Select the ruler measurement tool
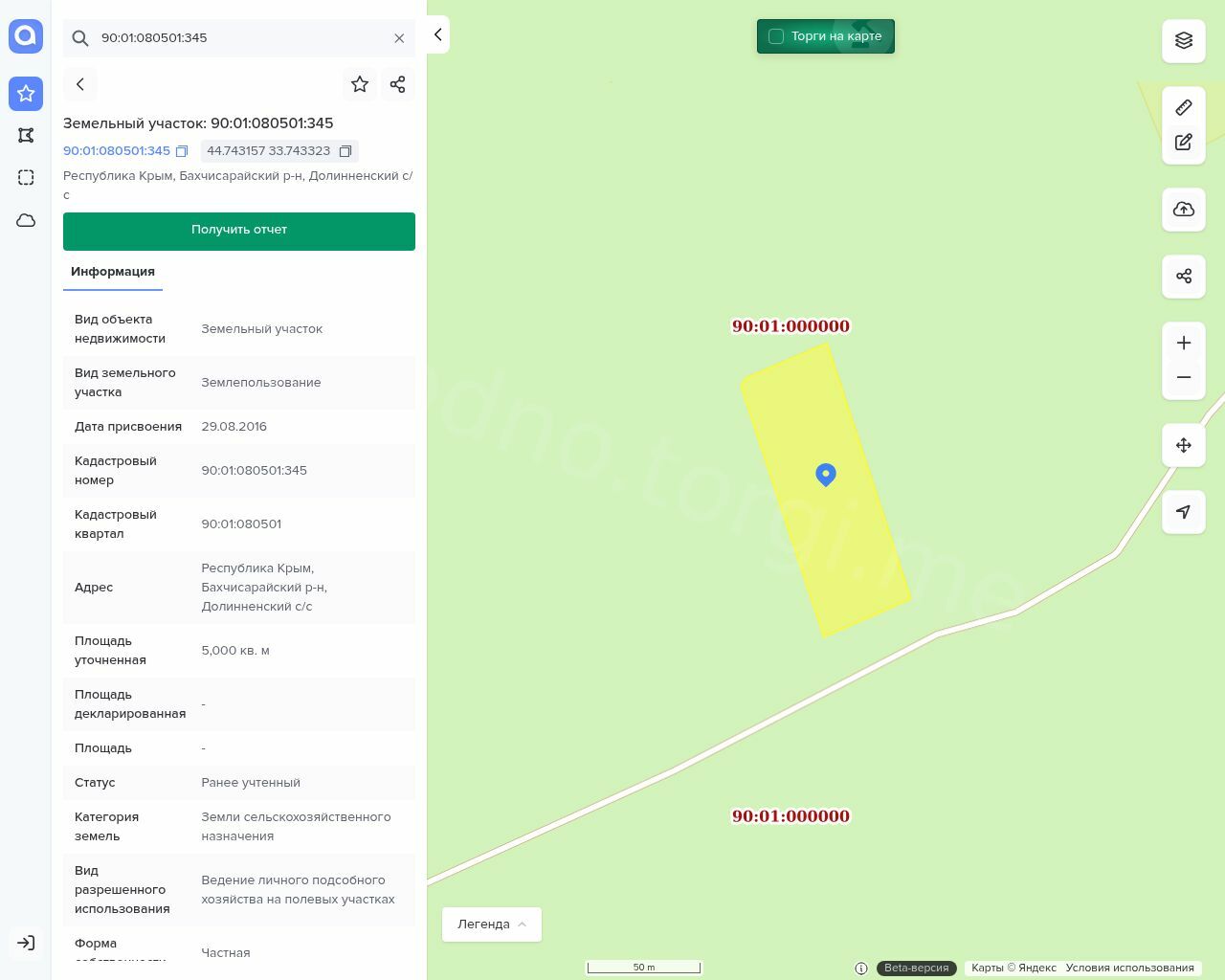 1184,107
